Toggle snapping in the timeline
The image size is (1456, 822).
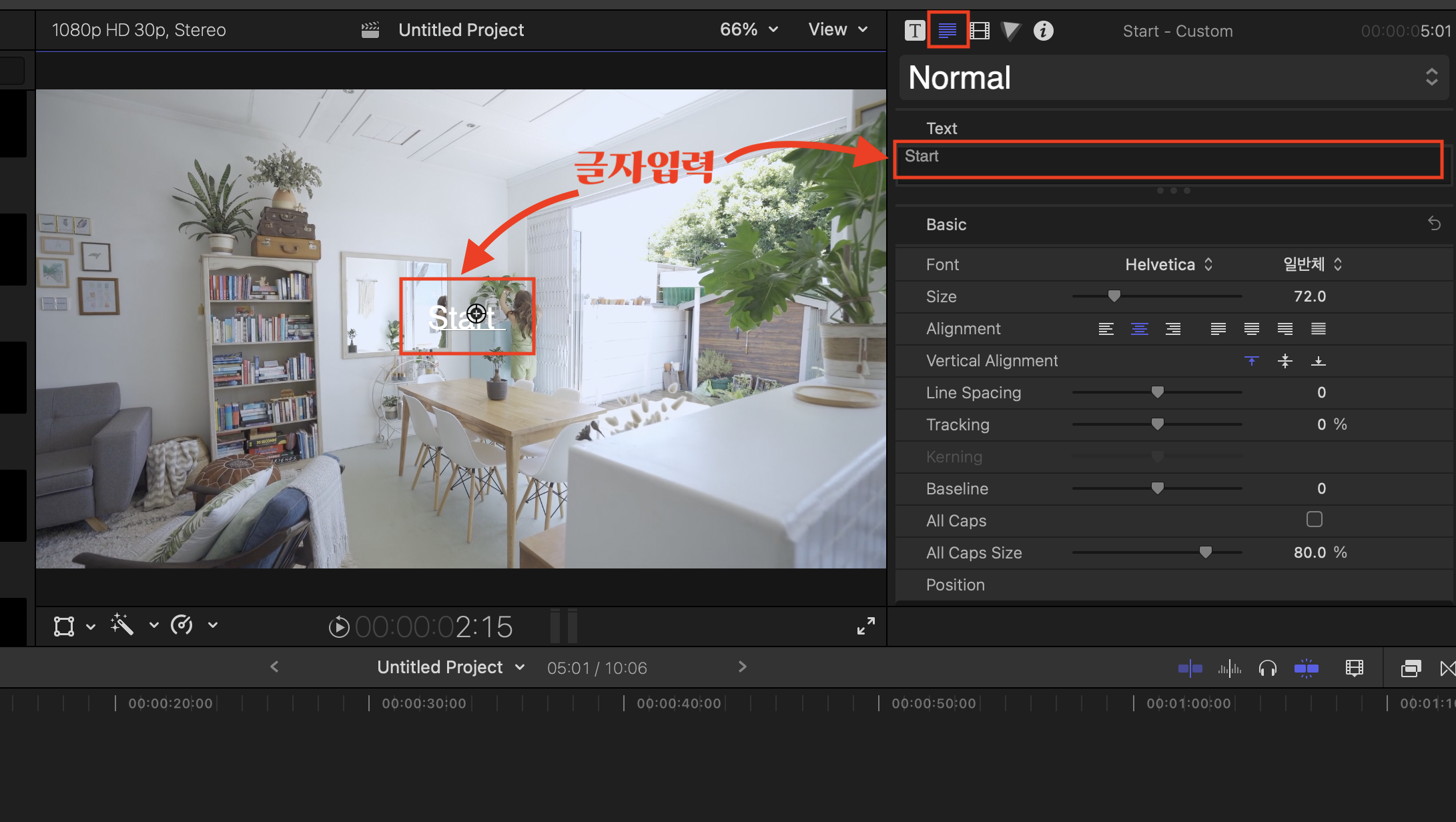click(1306, 668)
